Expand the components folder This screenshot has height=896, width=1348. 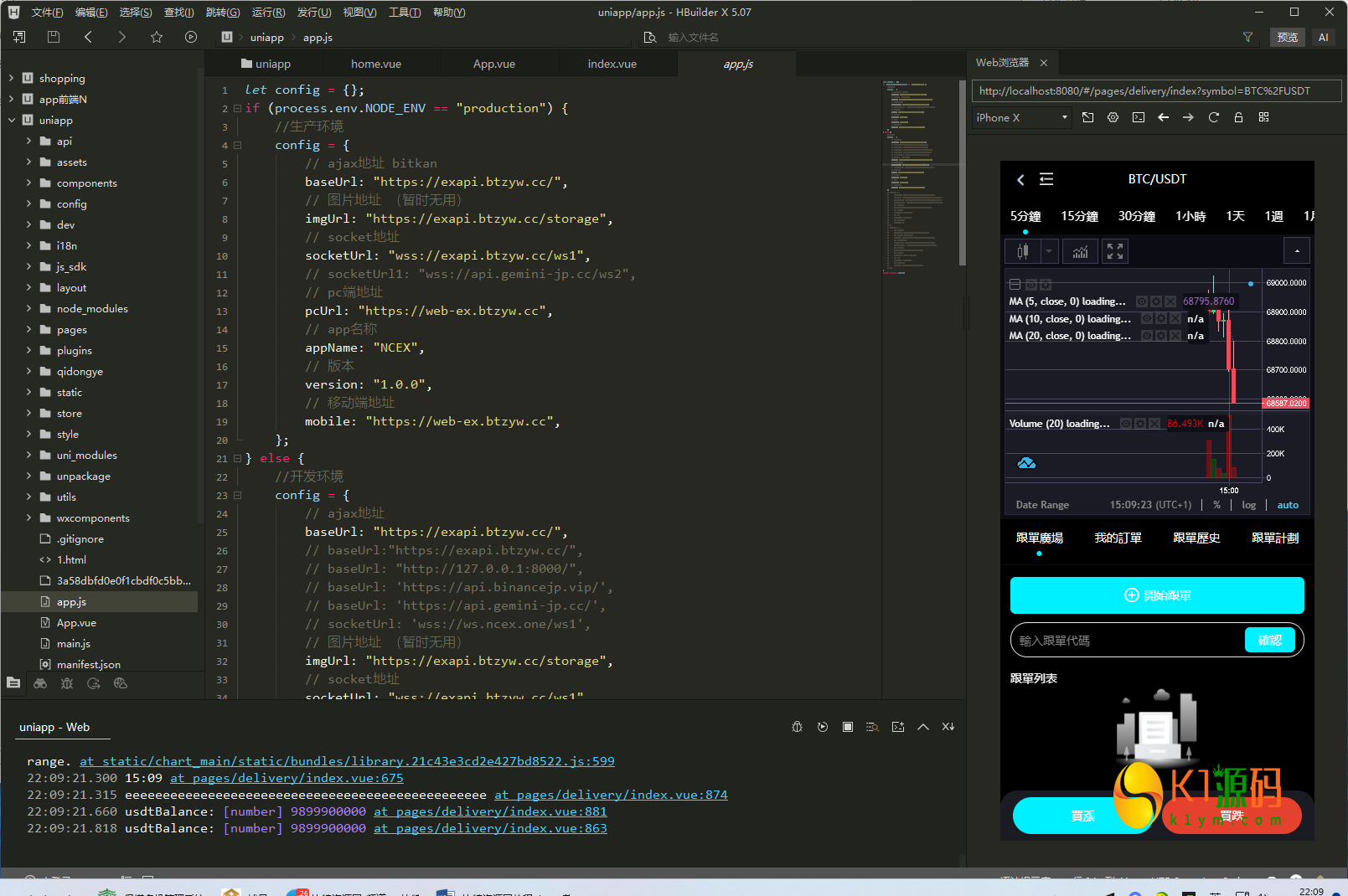28,183
